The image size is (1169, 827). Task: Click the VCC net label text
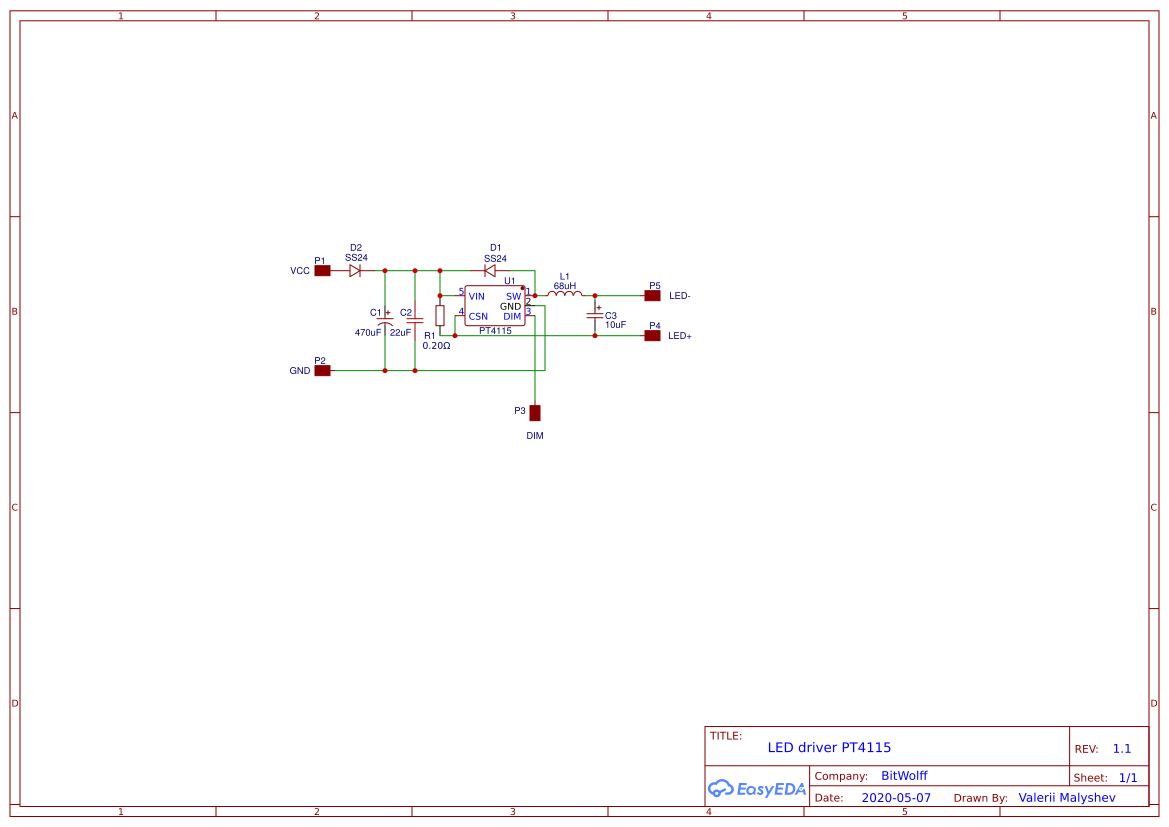tap(298, 271)
